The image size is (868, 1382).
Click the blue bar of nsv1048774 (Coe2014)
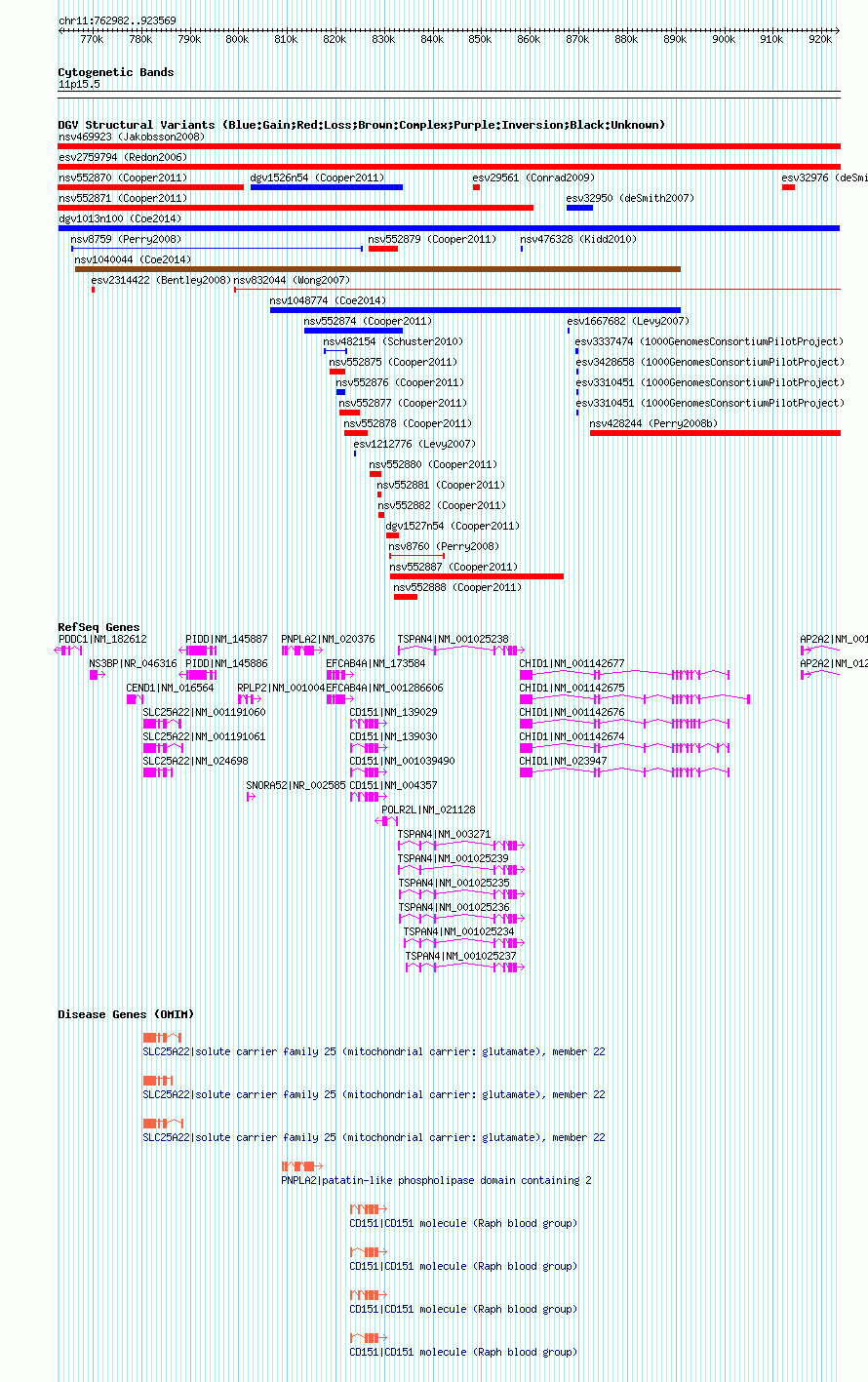pos(475,310)
